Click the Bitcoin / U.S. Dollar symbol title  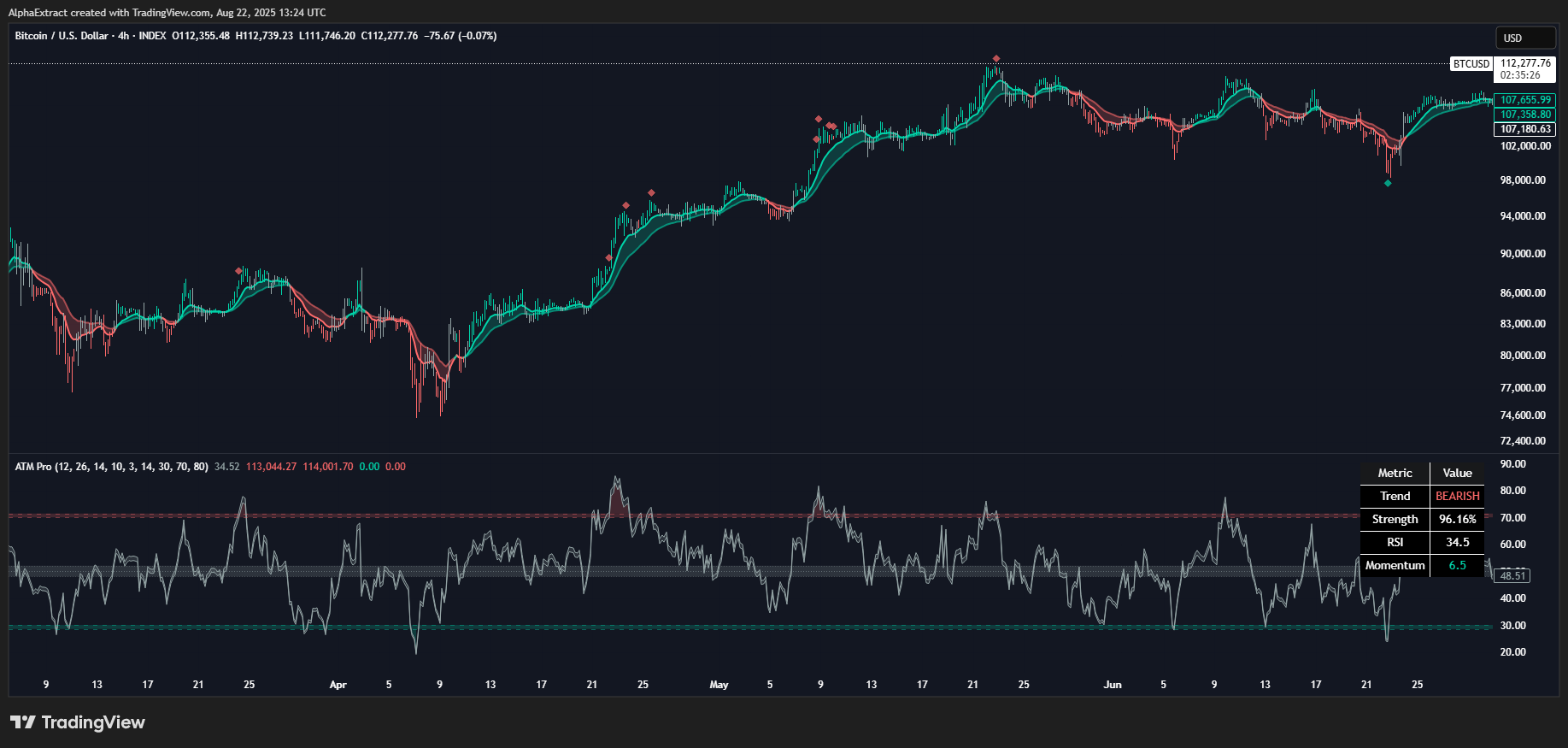click(x=62, y=36)
